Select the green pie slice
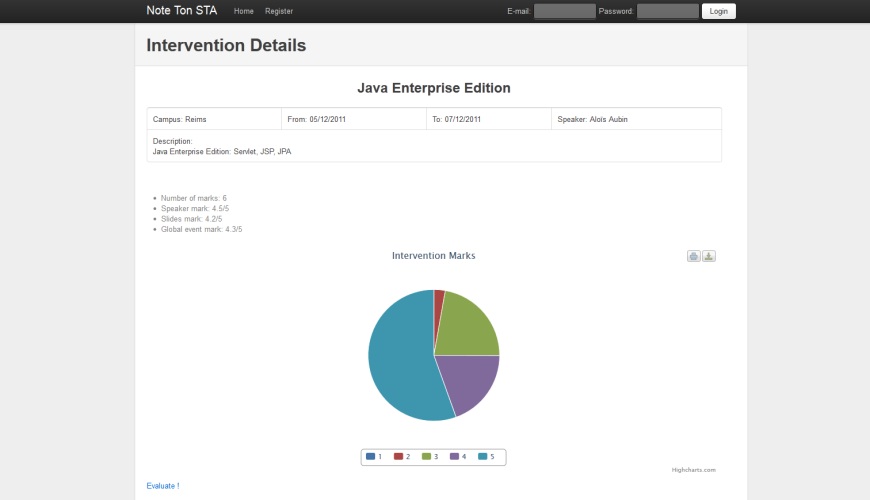 469,327
